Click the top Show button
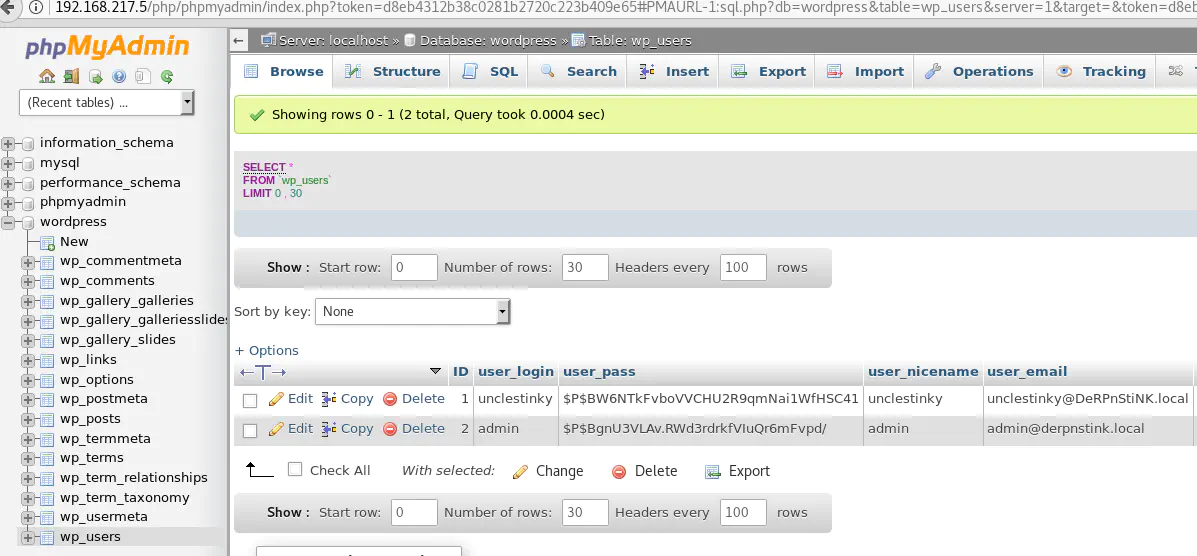 point(287,267)
